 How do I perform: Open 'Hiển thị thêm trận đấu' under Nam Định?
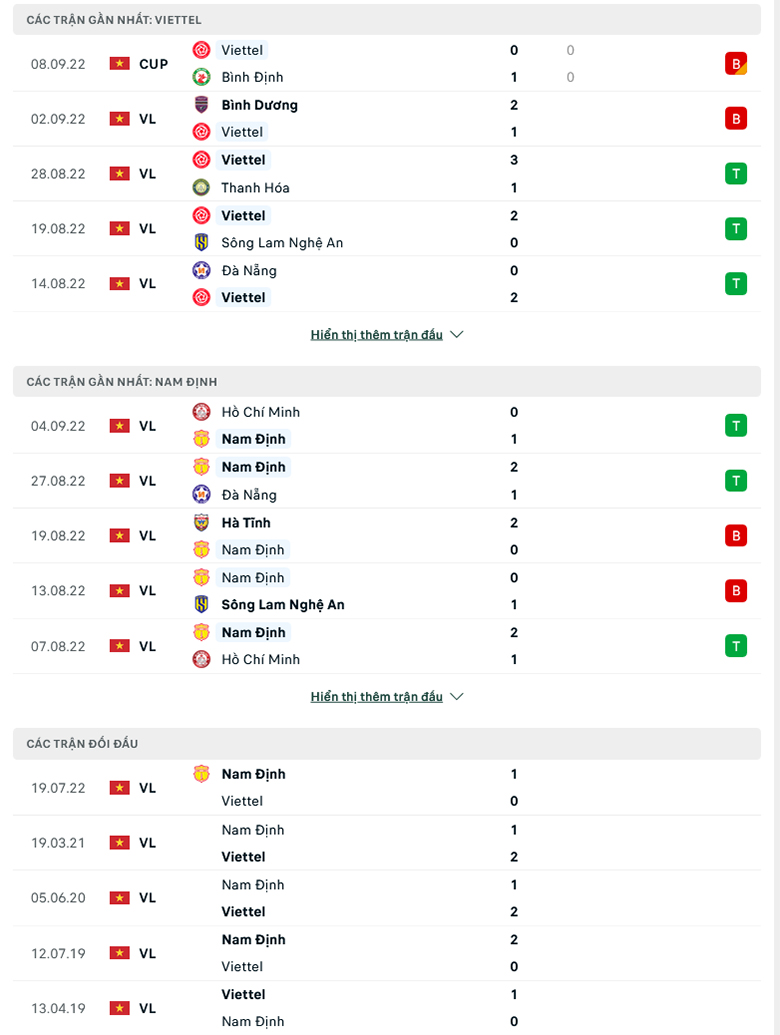tap(377, 696)
